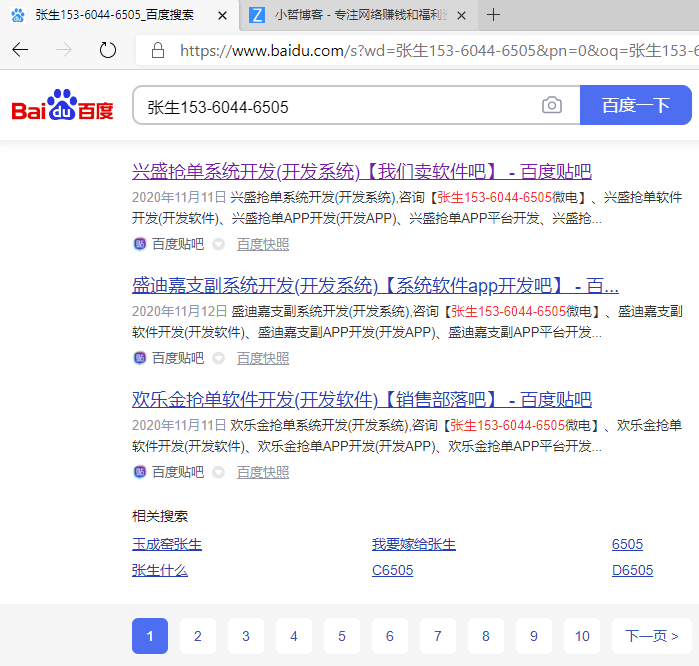Screen dimensions: 699x666
Task: Click related search 玉成窑张生
Action: (167, 544)
